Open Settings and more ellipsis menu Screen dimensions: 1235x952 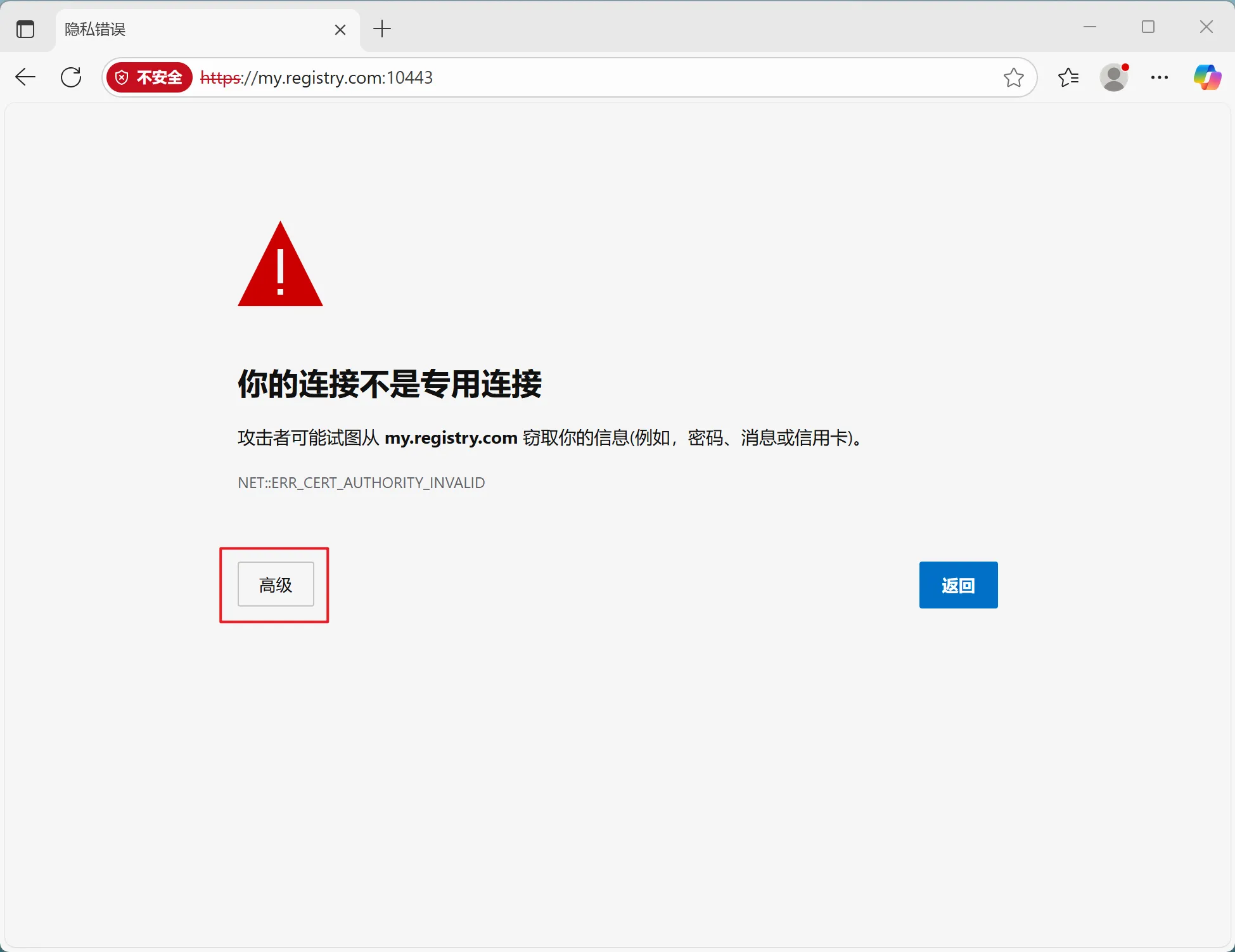[x=1160, y=77]
